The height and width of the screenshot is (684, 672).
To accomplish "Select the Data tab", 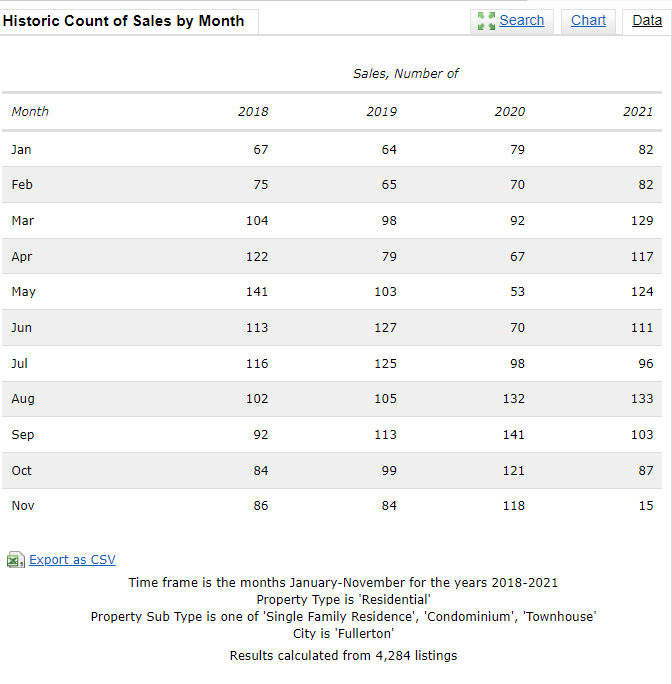I will click(x=647, y=20).
